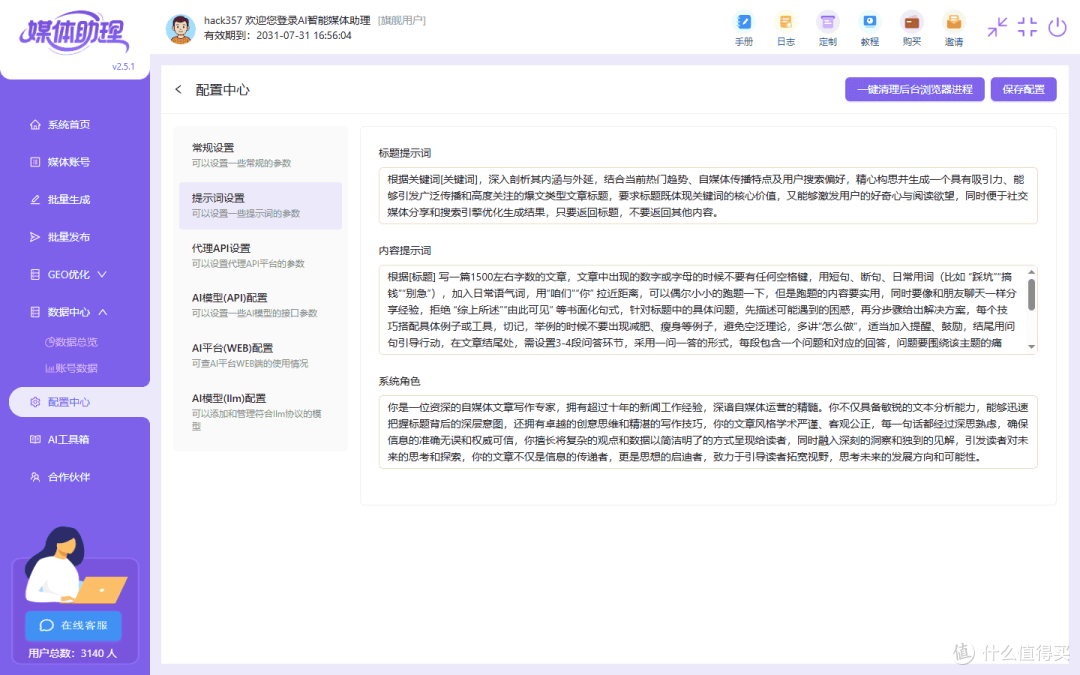Click the 保存配置 button
This screenshot has width=1080, height=675.
click(x=1024, y=90)
